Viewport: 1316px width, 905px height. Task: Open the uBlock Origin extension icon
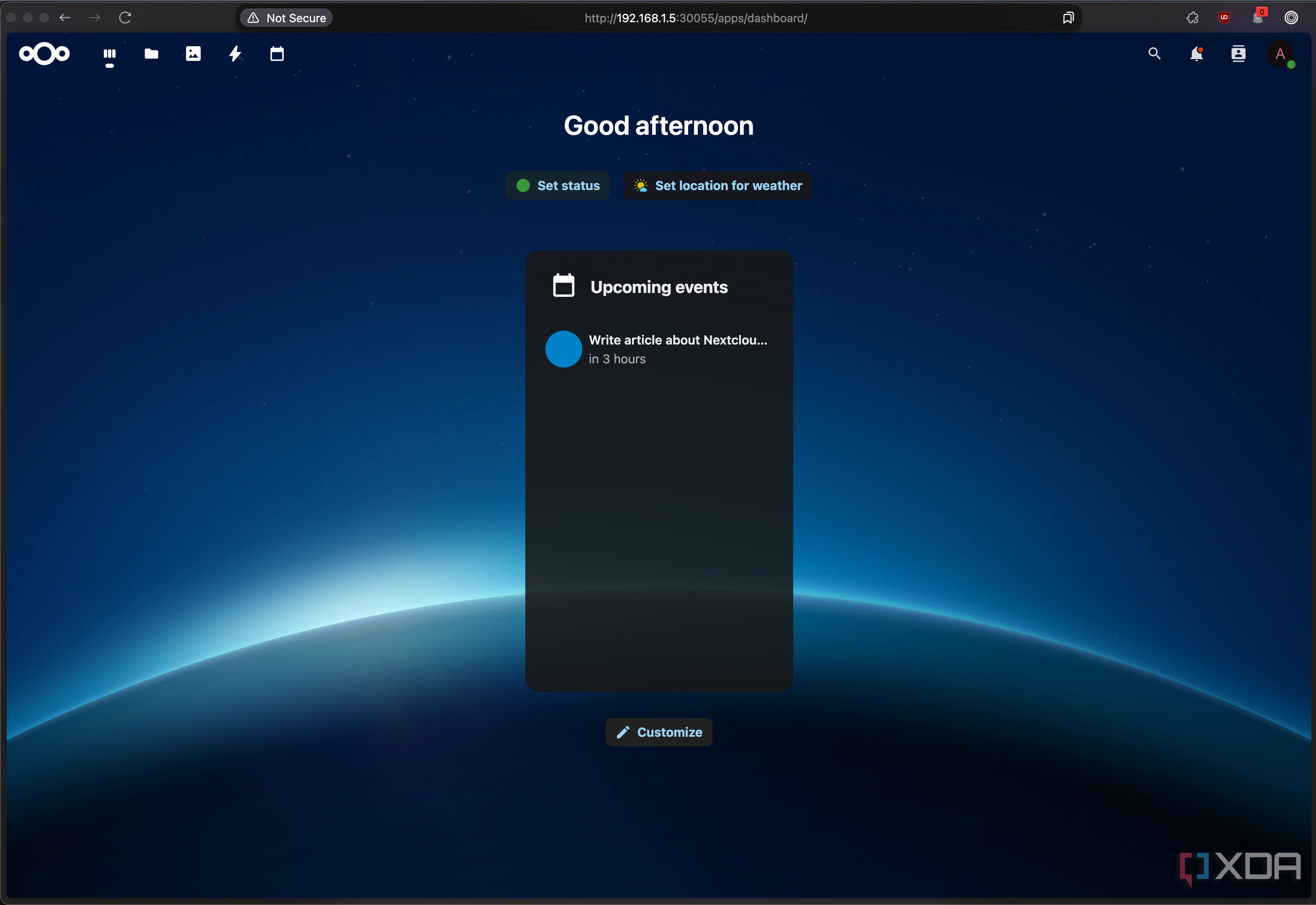tap(1224, 18)
